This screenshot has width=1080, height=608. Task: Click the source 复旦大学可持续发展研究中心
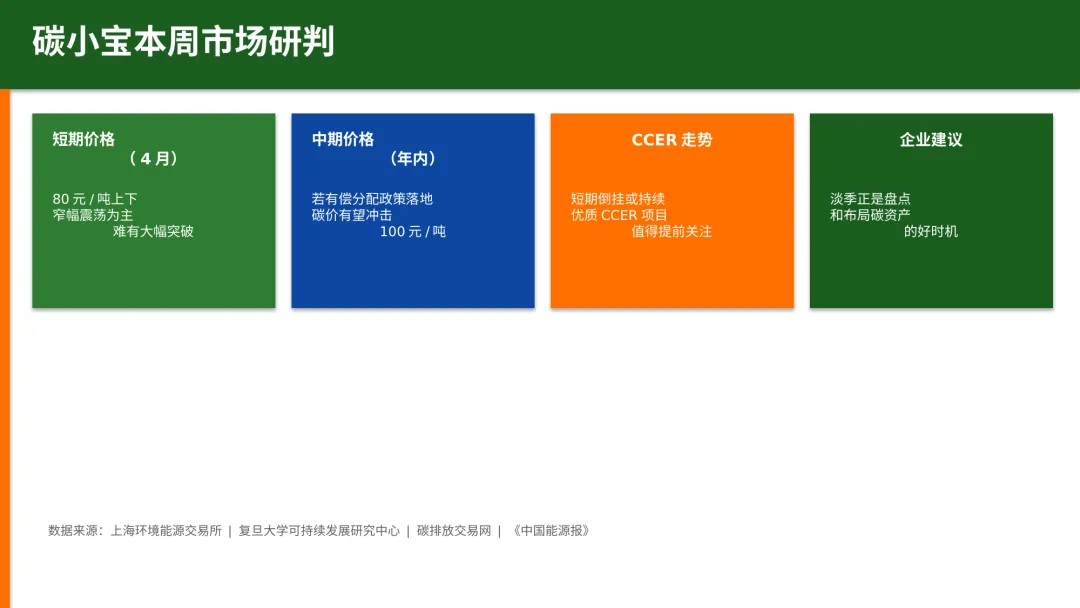(x=319, y=531)
